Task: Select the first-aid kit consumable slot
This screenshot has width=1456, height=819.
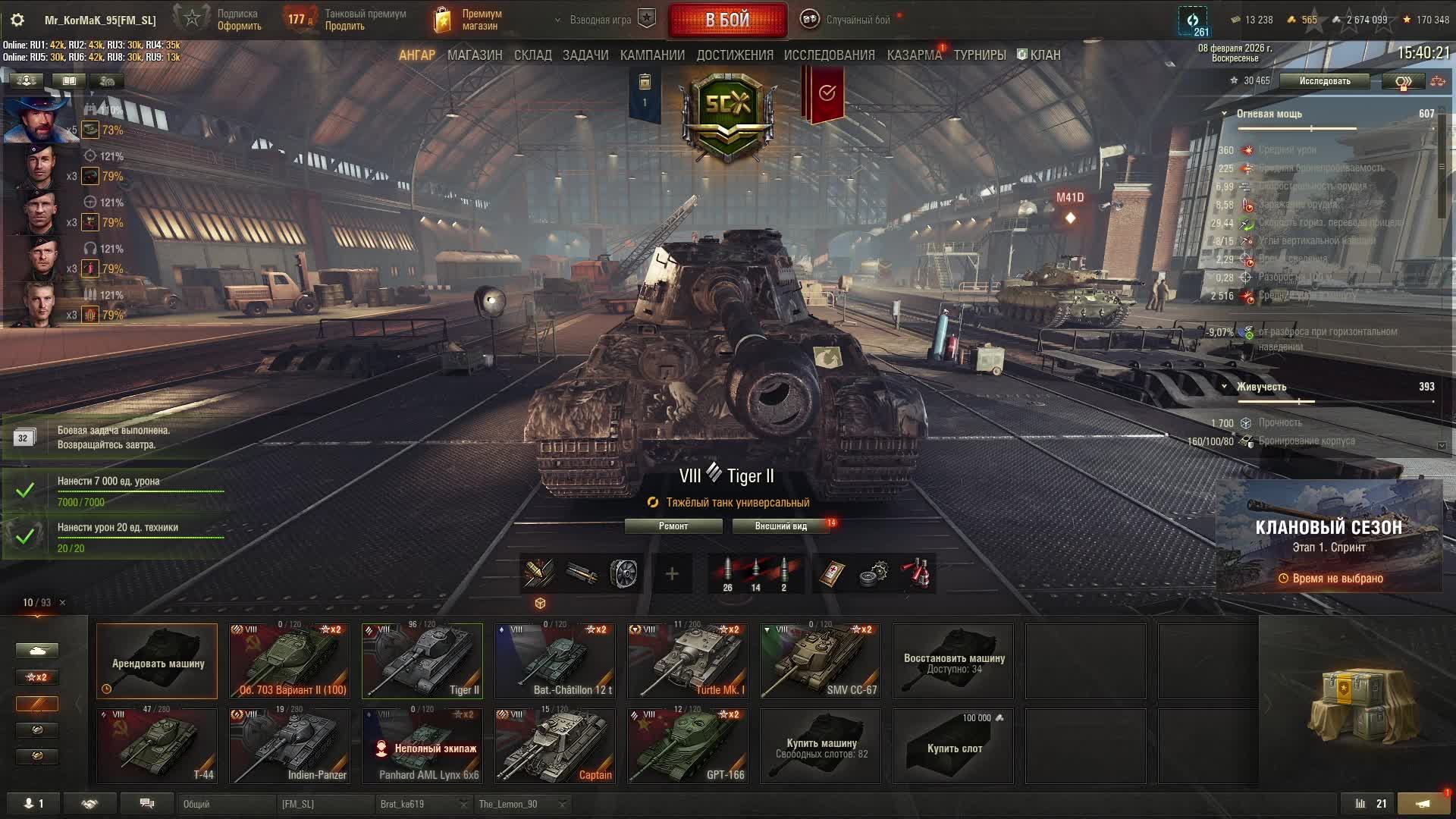Action: (x=832, y=574)
